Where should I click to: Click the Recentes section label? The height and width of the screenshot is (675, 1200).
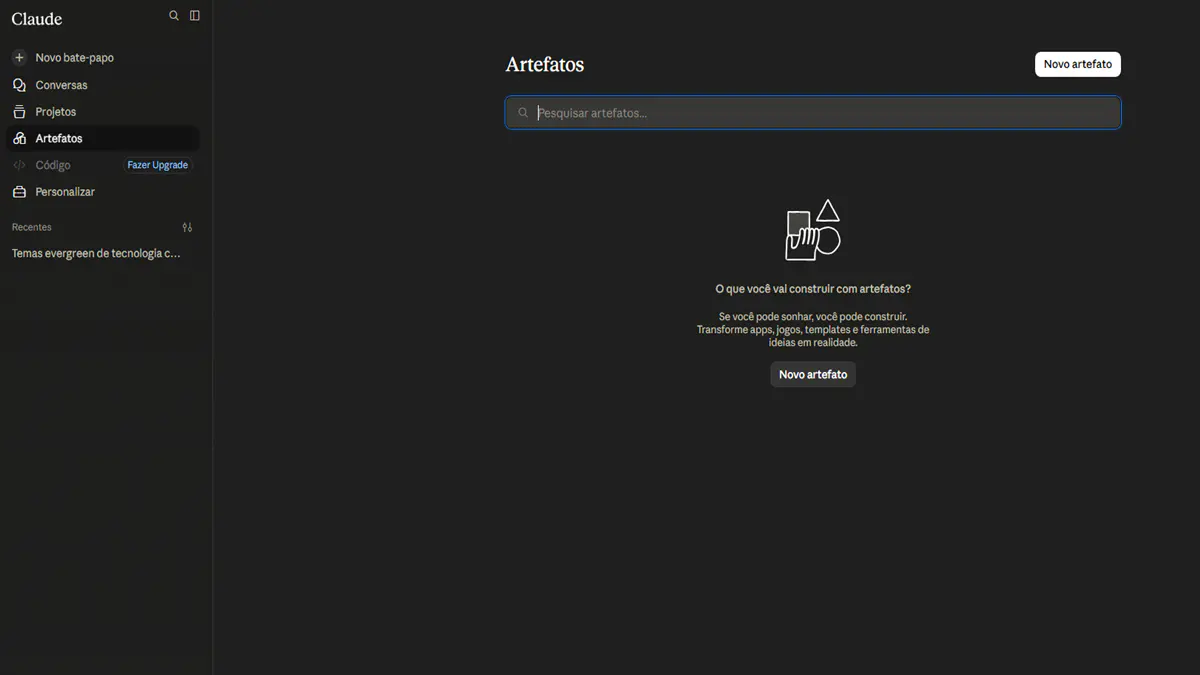tap(32, 227)
